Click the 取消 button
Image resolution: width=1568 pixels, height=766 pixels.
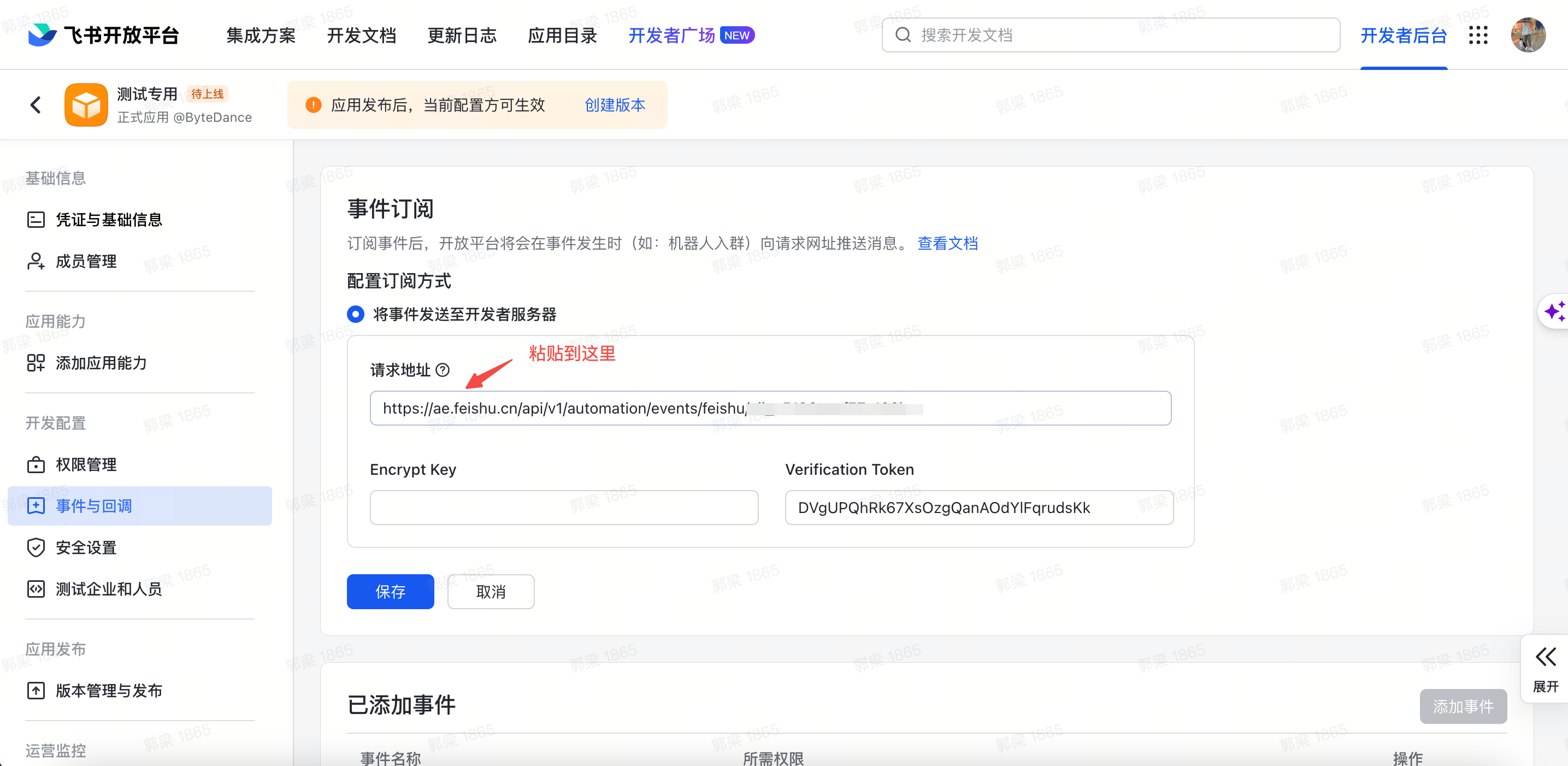coord(491,591)
